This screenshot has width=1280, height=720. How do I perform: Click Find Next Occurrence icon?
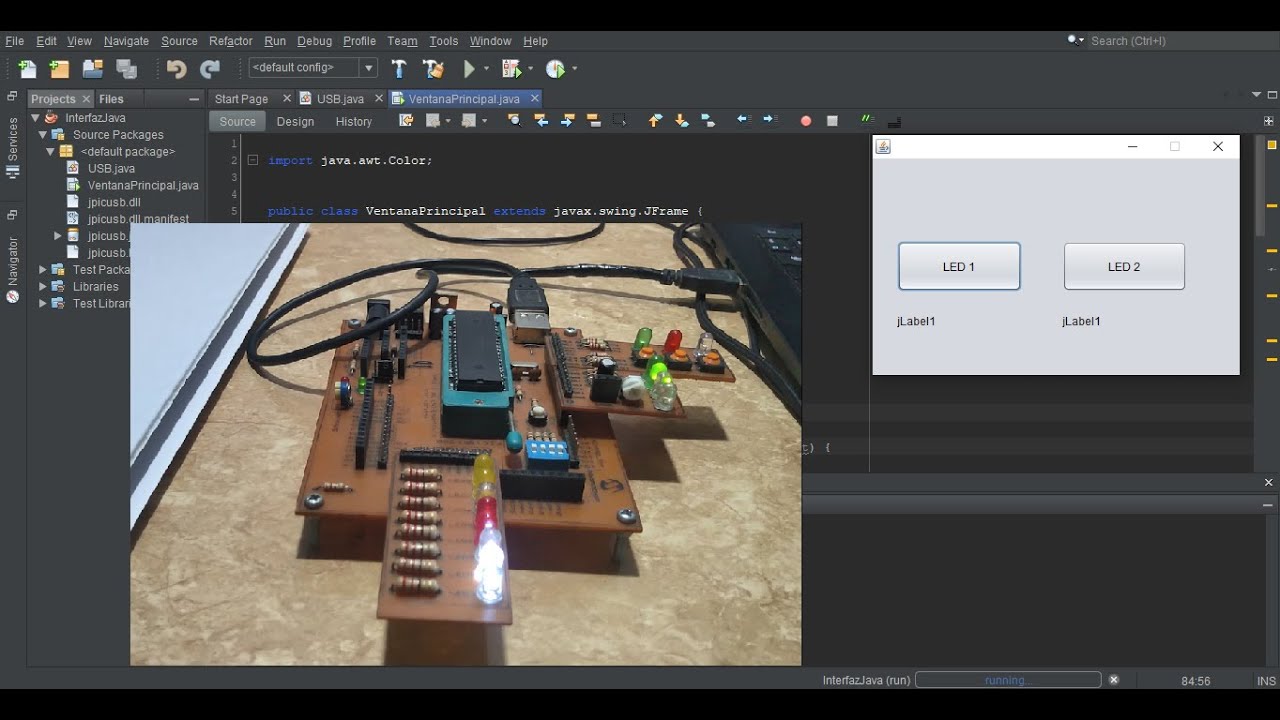(567, 120)
